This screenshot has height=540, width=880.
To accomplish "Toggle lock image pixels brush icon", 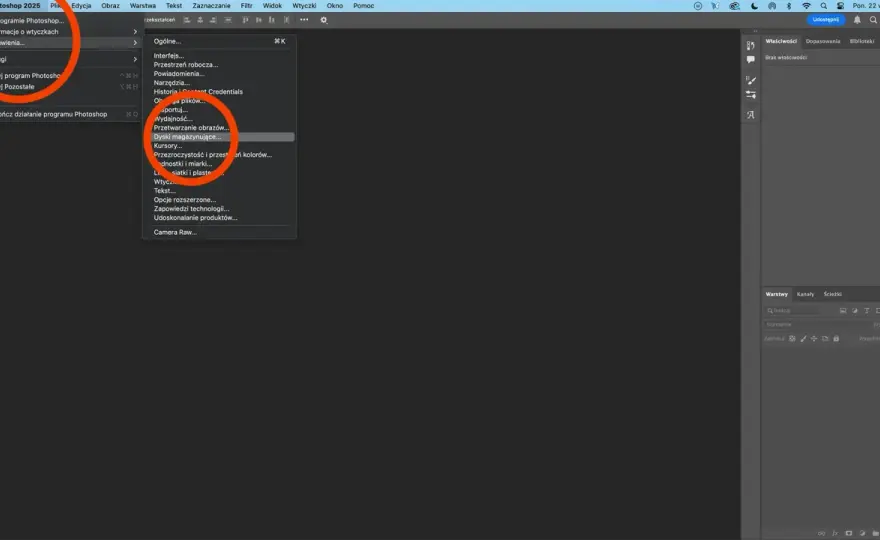I will tap(803, 338).
